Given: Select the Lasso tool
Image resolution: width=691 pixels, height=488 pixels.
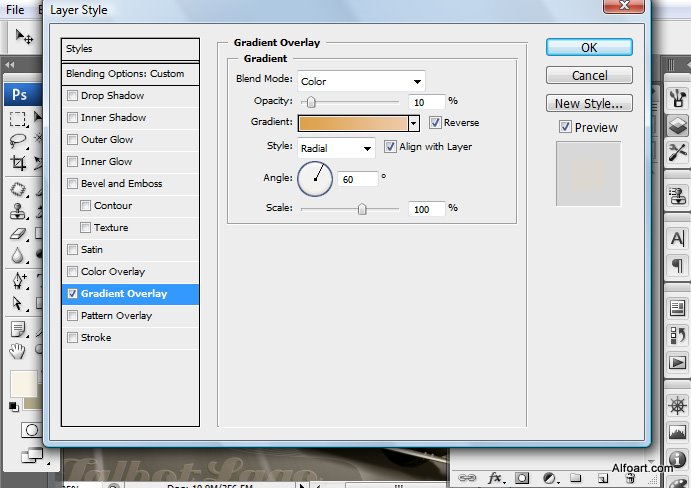Looking at the screenshot, I should point(18,141).
